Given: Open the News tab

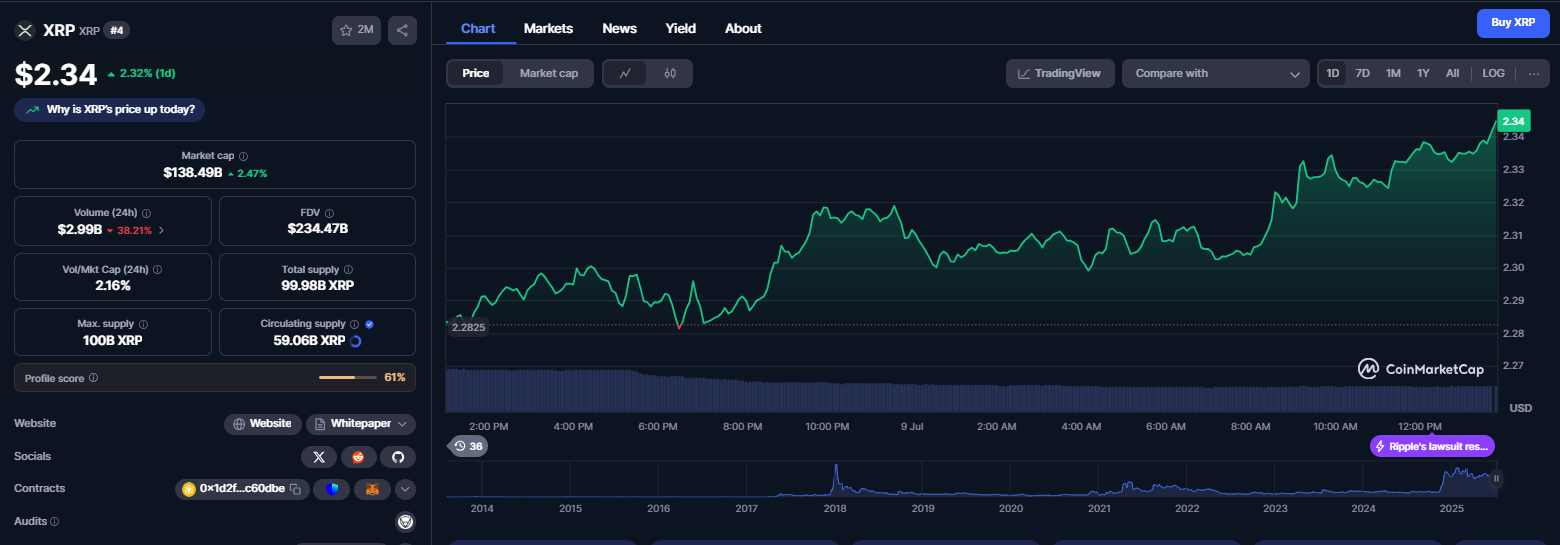Looking at the screenshot, I should [x=619, y=28].
